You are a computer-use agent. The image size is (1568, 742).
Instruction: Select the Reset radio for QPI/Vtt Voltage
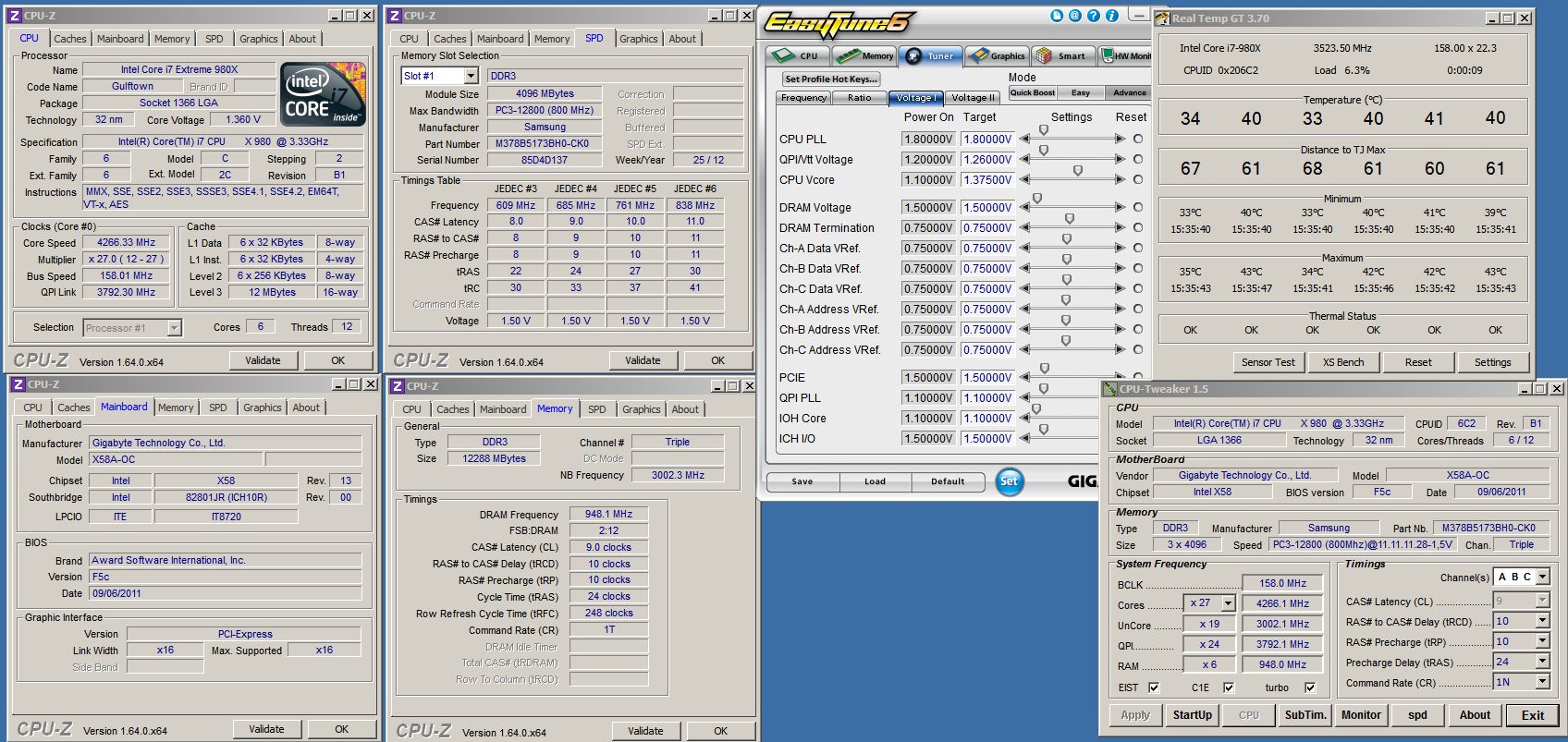1138,159
